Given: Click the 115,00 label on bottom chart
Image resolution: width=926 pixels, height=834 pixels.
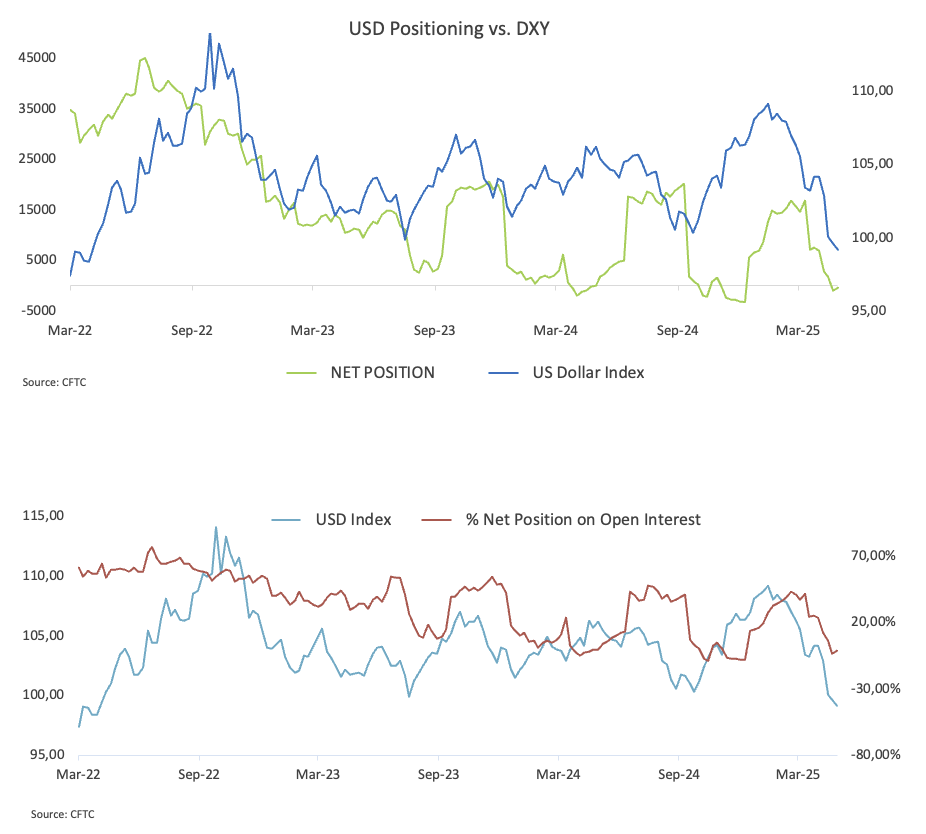Looking at the screenshot, I should coord(43,516).
